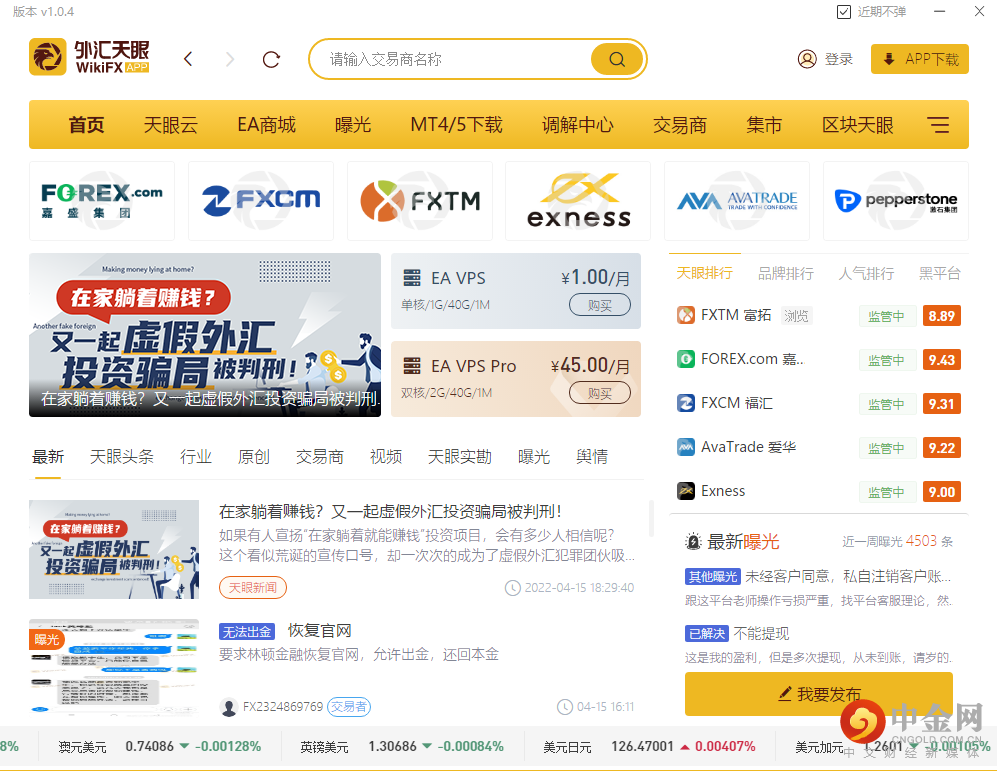Click 购买 to buy EA VPS
997x771 pixels.
600,305
